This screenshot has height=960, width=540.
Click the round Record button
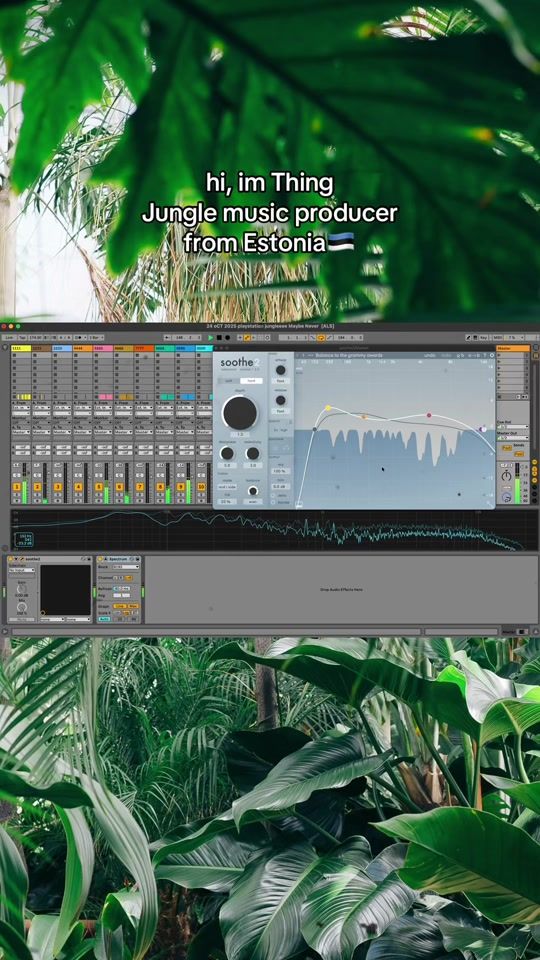[227, 337]
